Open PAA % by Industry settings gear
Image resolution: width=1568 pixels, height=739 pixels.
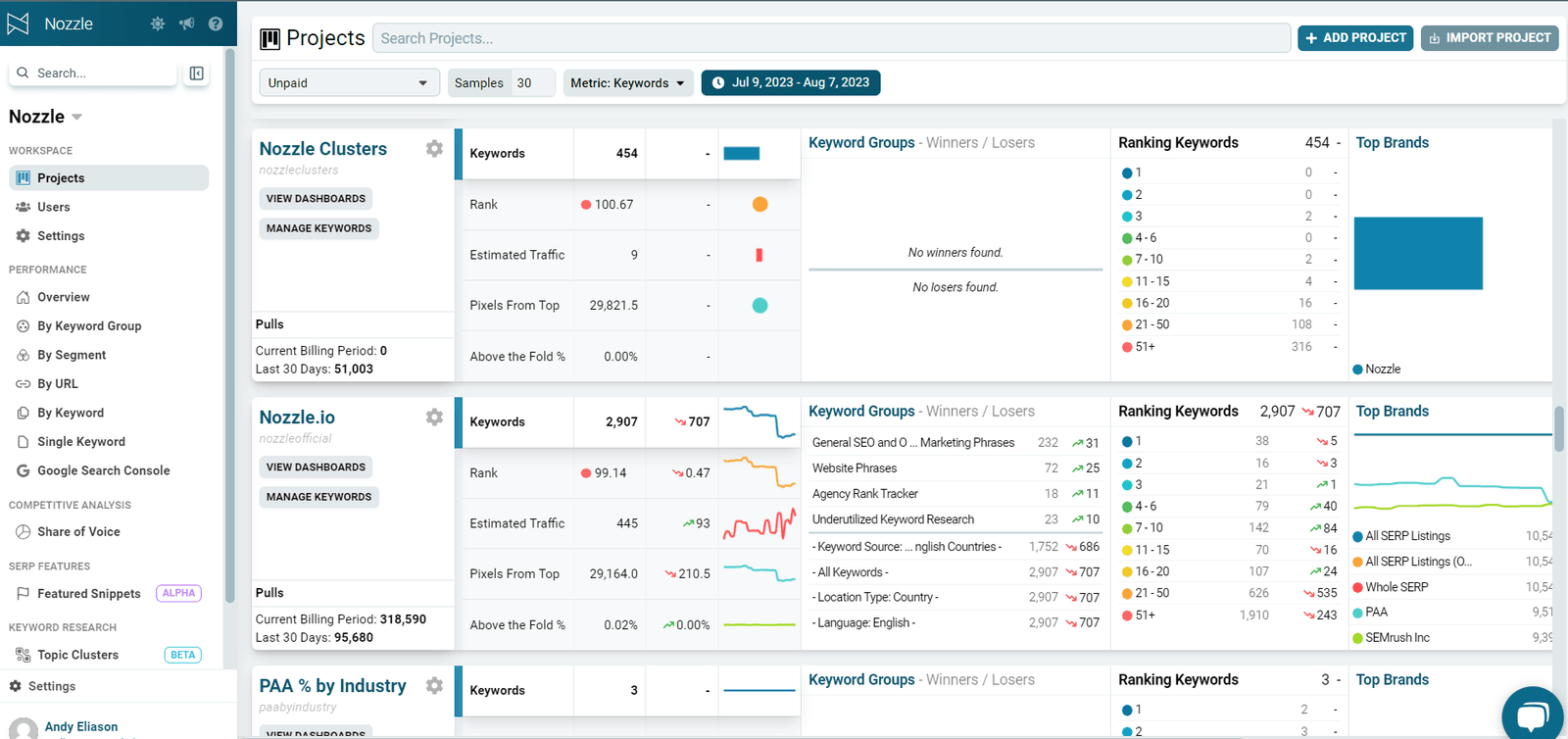coord(434,686)
